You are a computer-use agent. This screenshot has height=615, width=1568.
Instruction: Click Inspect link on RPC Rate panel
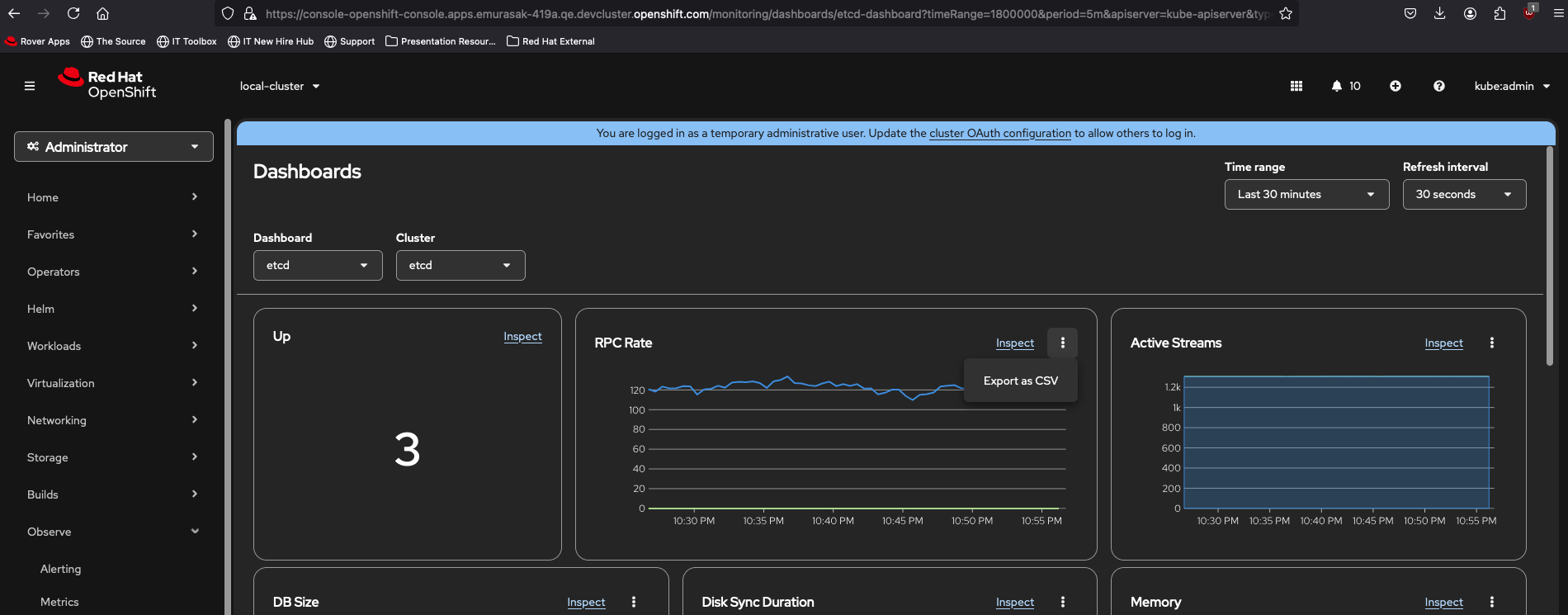point(1014,343)
